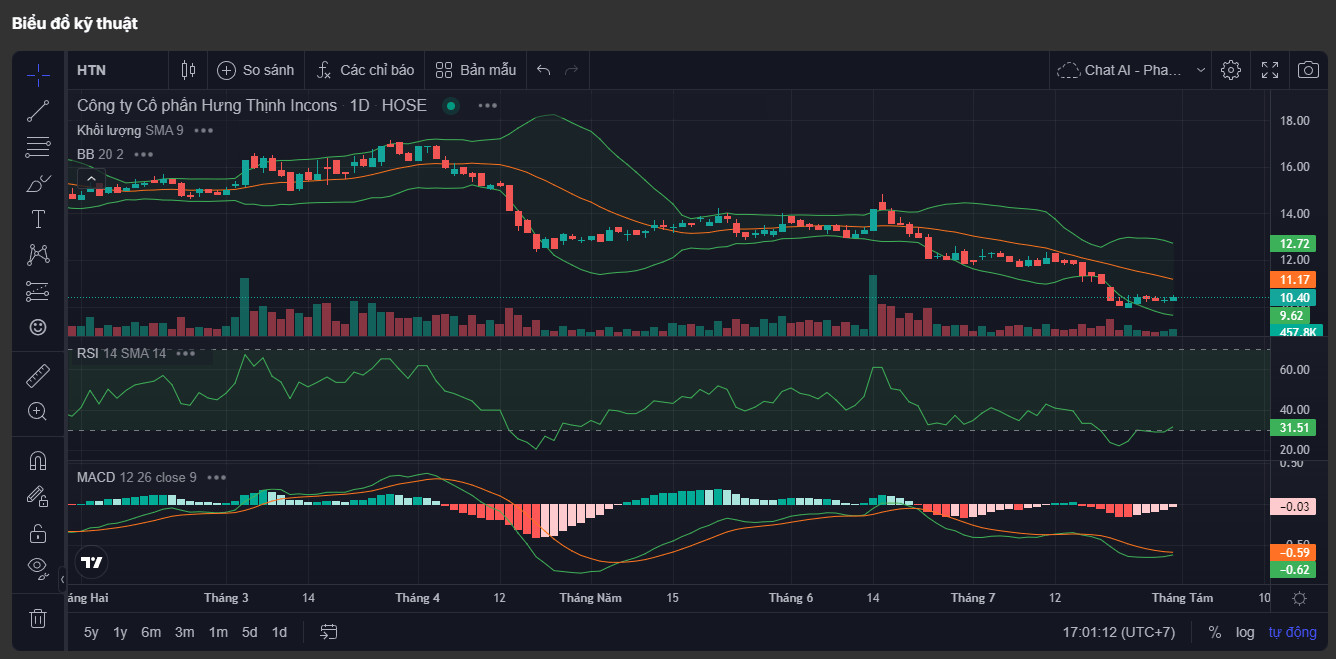1336x659 pixels.
Task: Click the Khối lượng SMA 9 legend
Action: click(x=131, y=130)
